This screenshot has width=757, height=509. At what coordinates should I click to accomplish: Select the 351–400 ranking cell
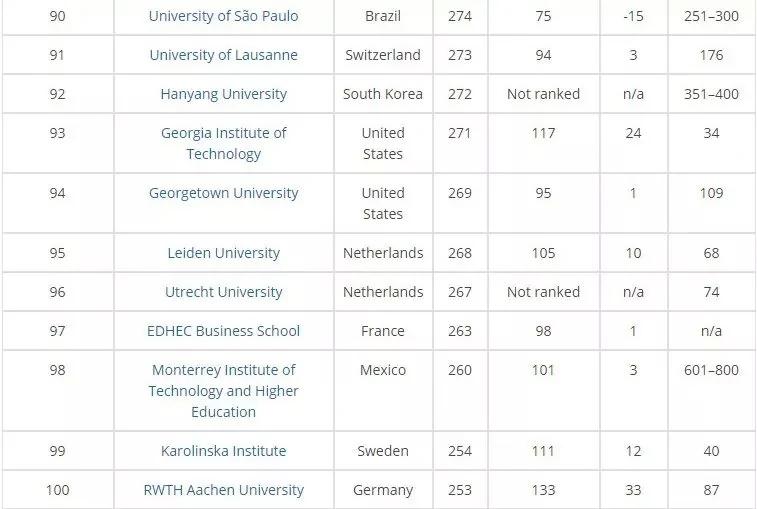711,94
